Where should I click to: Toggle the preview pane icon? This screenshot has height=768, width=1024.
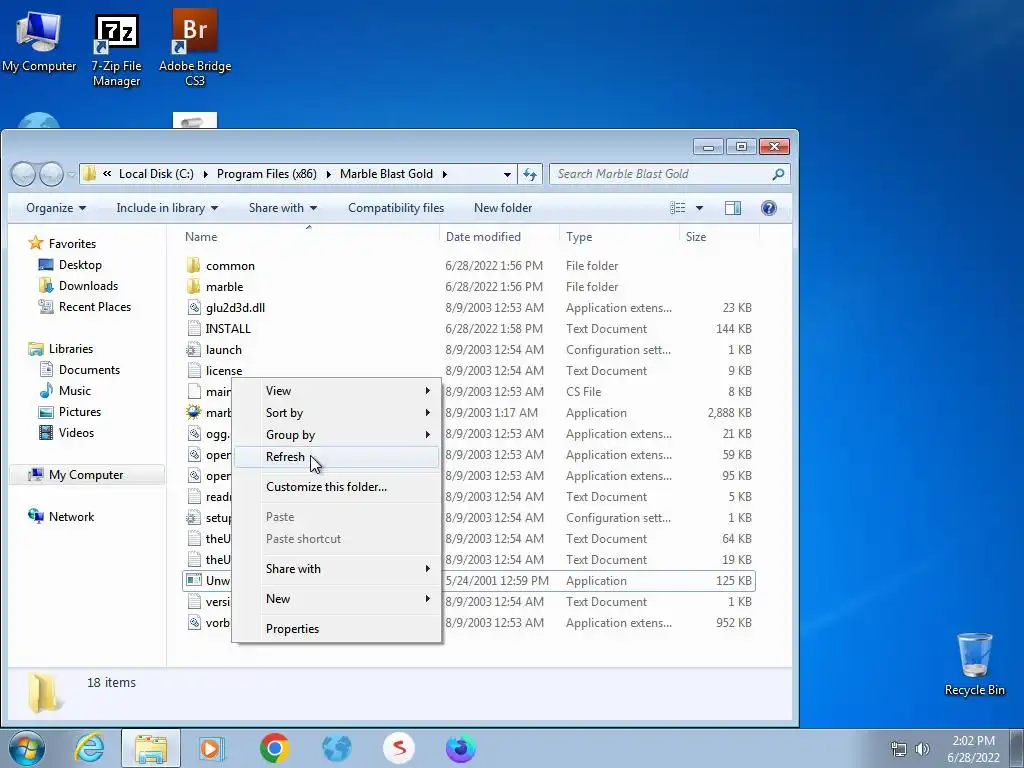pos(733,208)
